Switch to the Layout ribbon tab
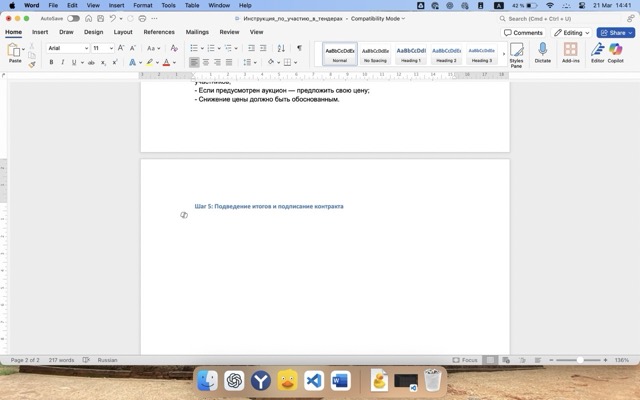This screenshot has height=400, width=640. coord(123,32)
